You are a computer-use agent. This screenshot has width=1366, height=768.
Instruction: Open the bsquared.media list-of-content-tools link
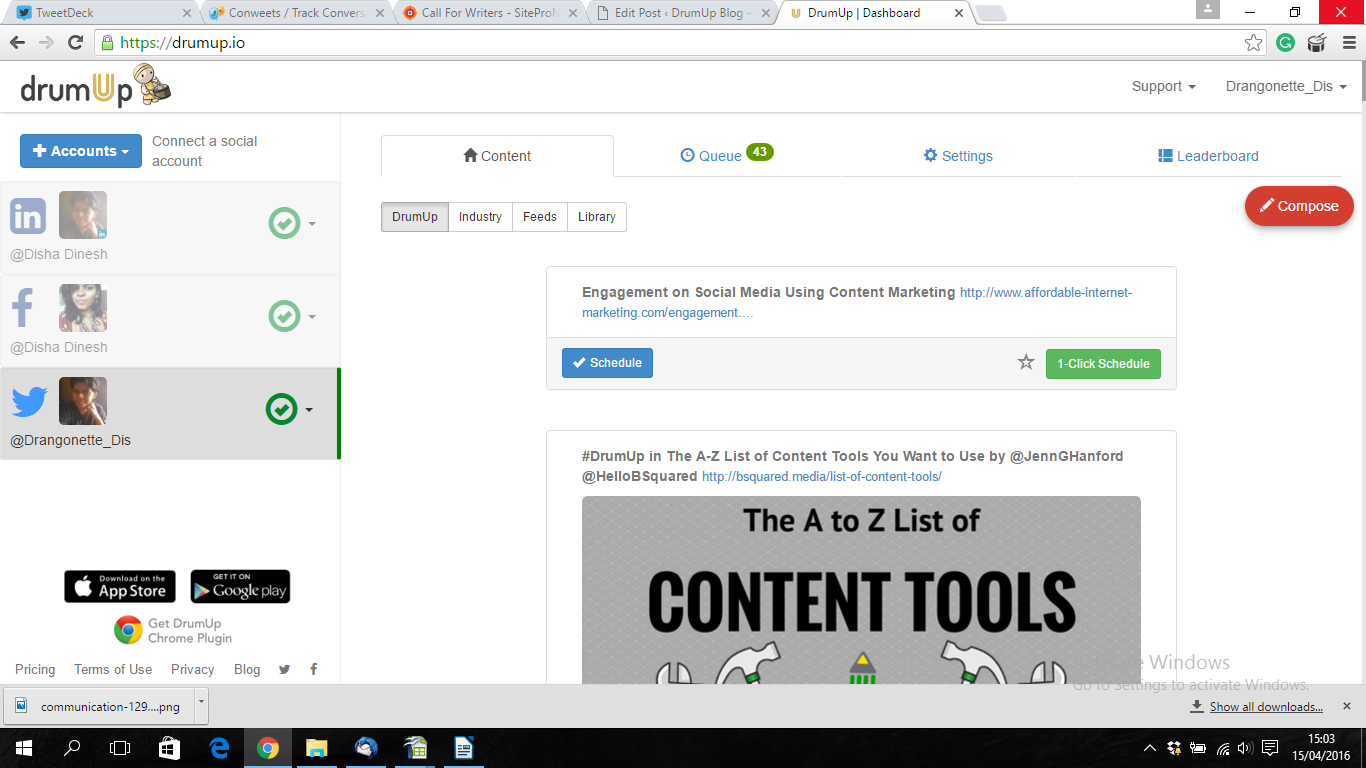pos(822,477)
